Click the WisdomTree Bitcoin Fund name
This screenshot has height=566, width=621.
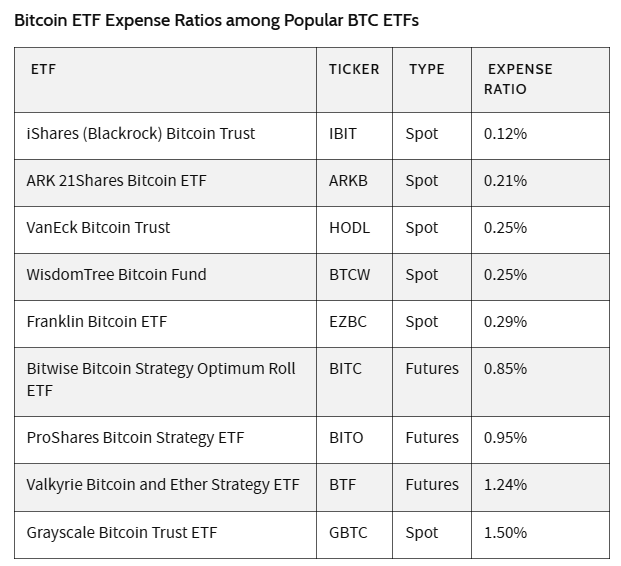pyautogui.click(x=116, y=275)
